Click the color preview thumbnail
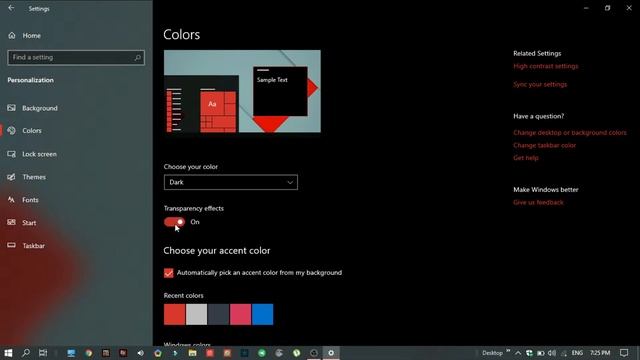640x360 pixels. pyautogui.click(x=242, y=91)
